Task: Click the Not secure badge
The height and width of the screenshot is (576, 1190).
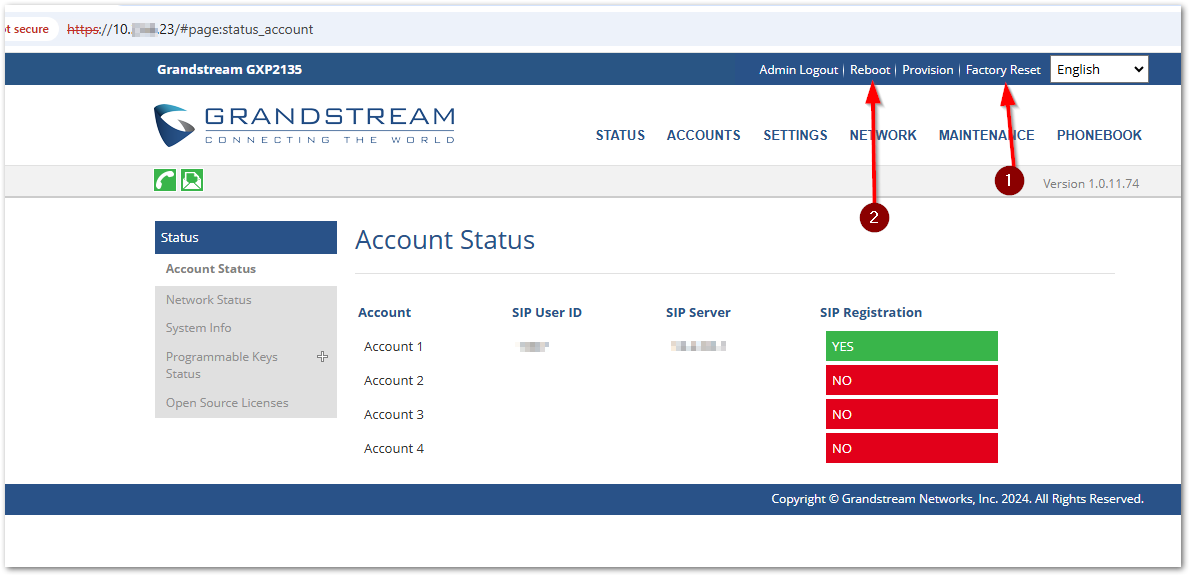Action: pyautogui.click(x=29, y=29)
